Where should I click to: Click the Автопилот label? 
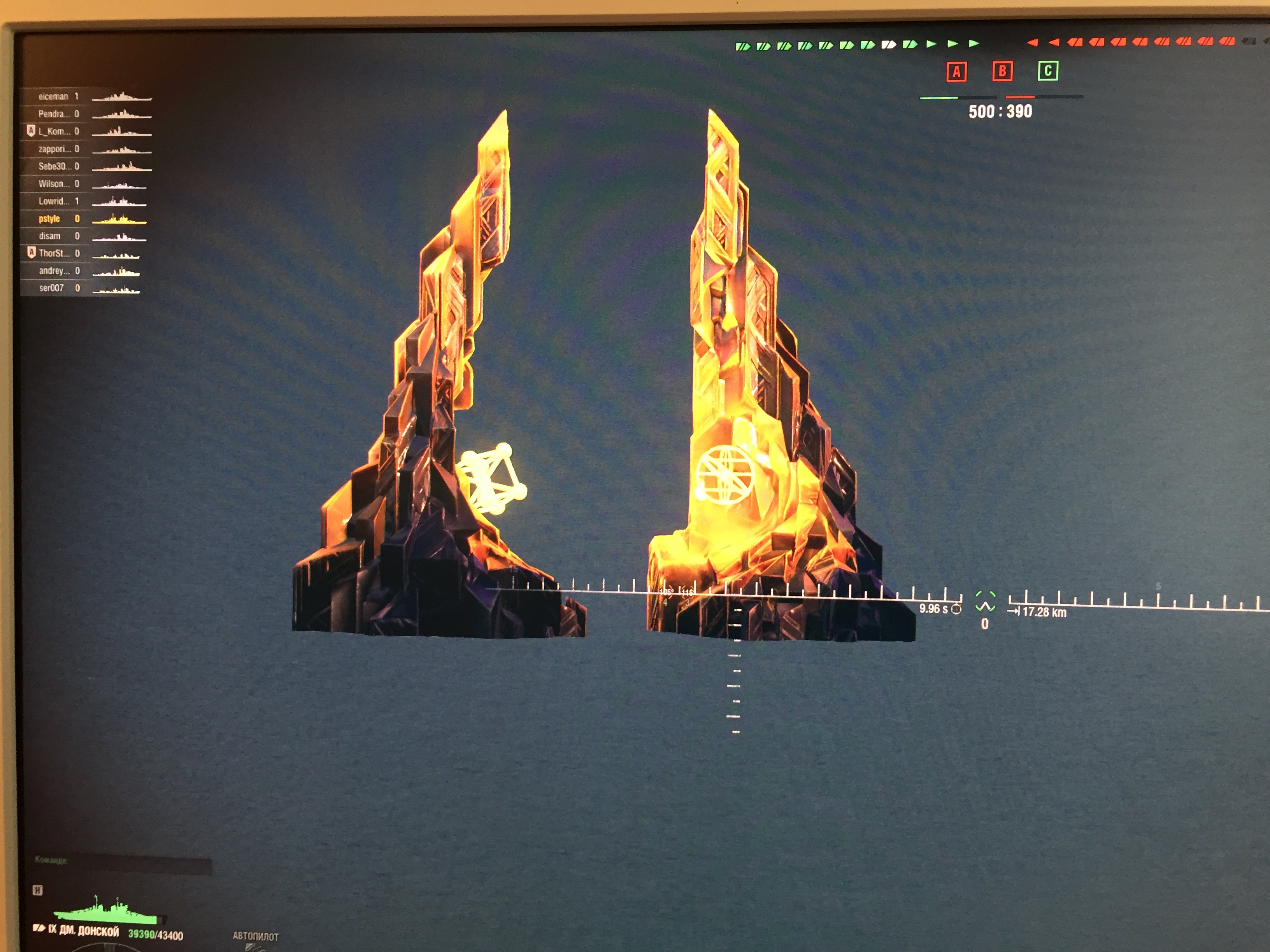pyautogui.click(x=256, y=936)
